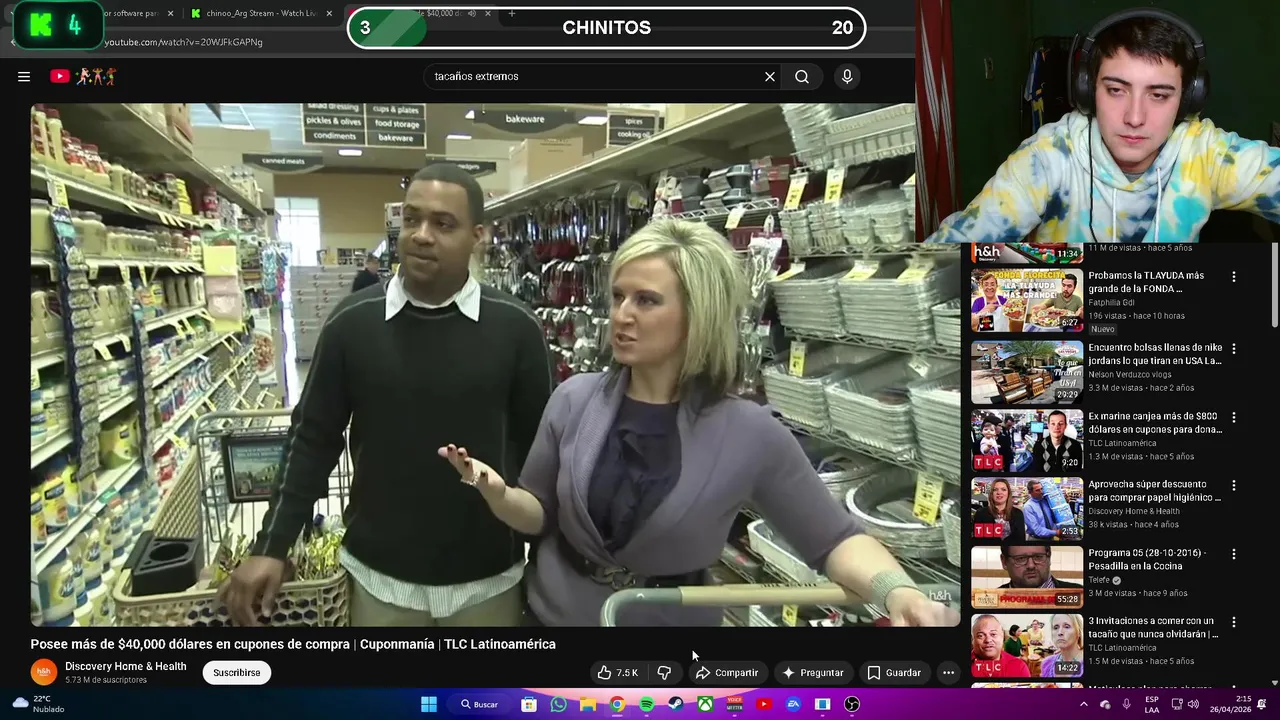Viewport: 1280px width, 720px height.
Task: Launch WhatsApp from the taskbar
Action: point(558,704)
